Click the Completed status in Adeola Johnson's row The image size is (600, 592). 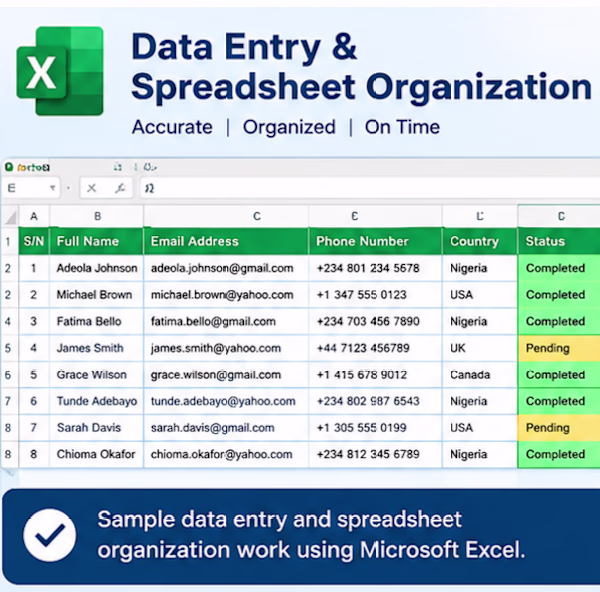pyautogui.click(x=559, y=268)
